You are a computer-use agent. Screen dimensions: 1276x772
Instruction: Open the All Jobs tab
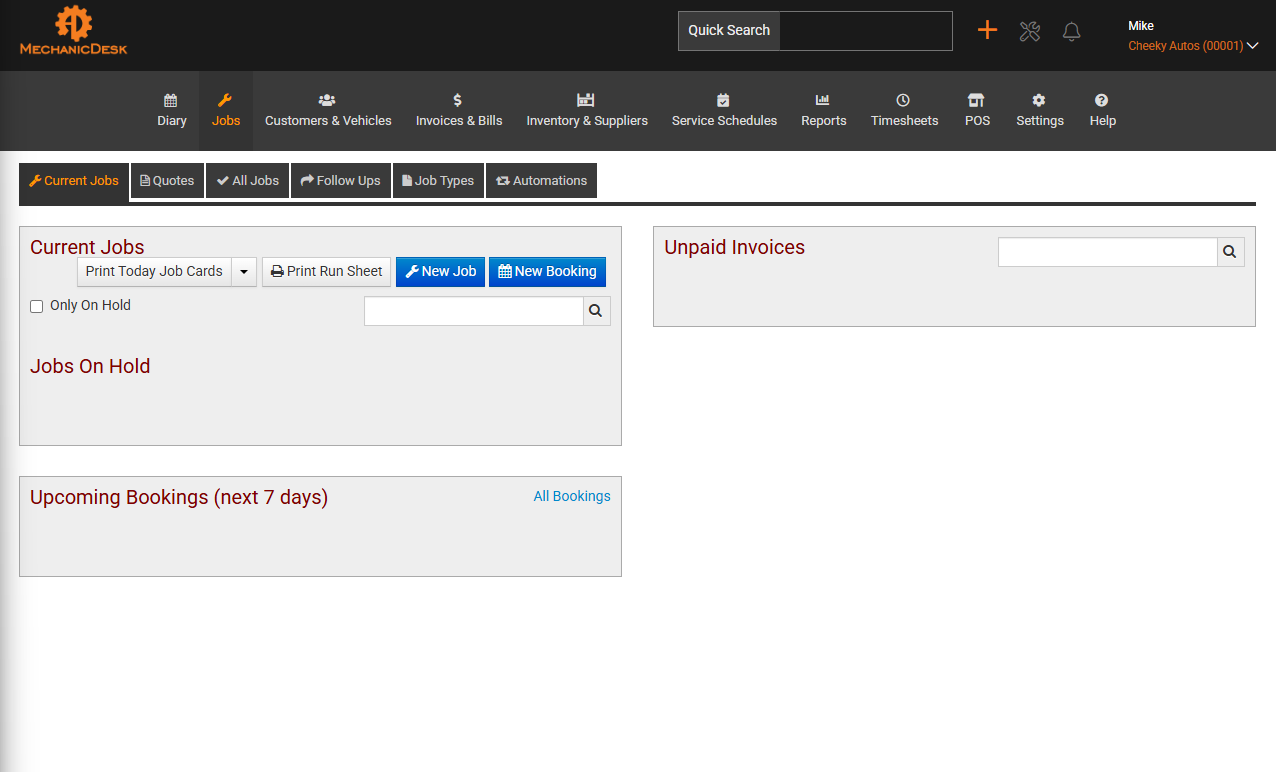pos(247,180)
